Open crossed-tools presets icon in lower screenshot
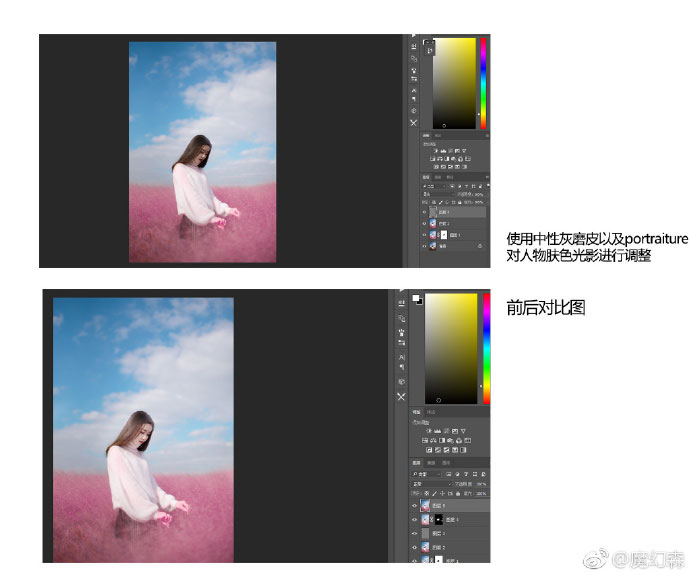Viewport: 690px width, 576px height. 401,396
